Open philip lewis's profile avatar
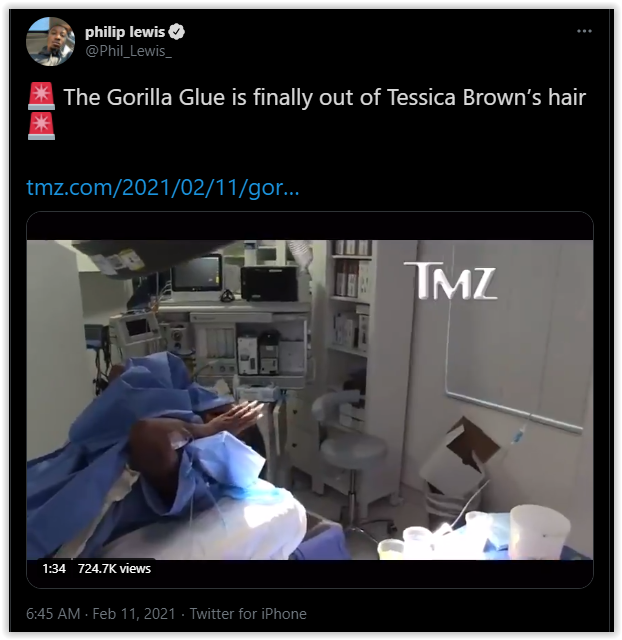Screen dimensions: 622x640 (x=51, y=42)
